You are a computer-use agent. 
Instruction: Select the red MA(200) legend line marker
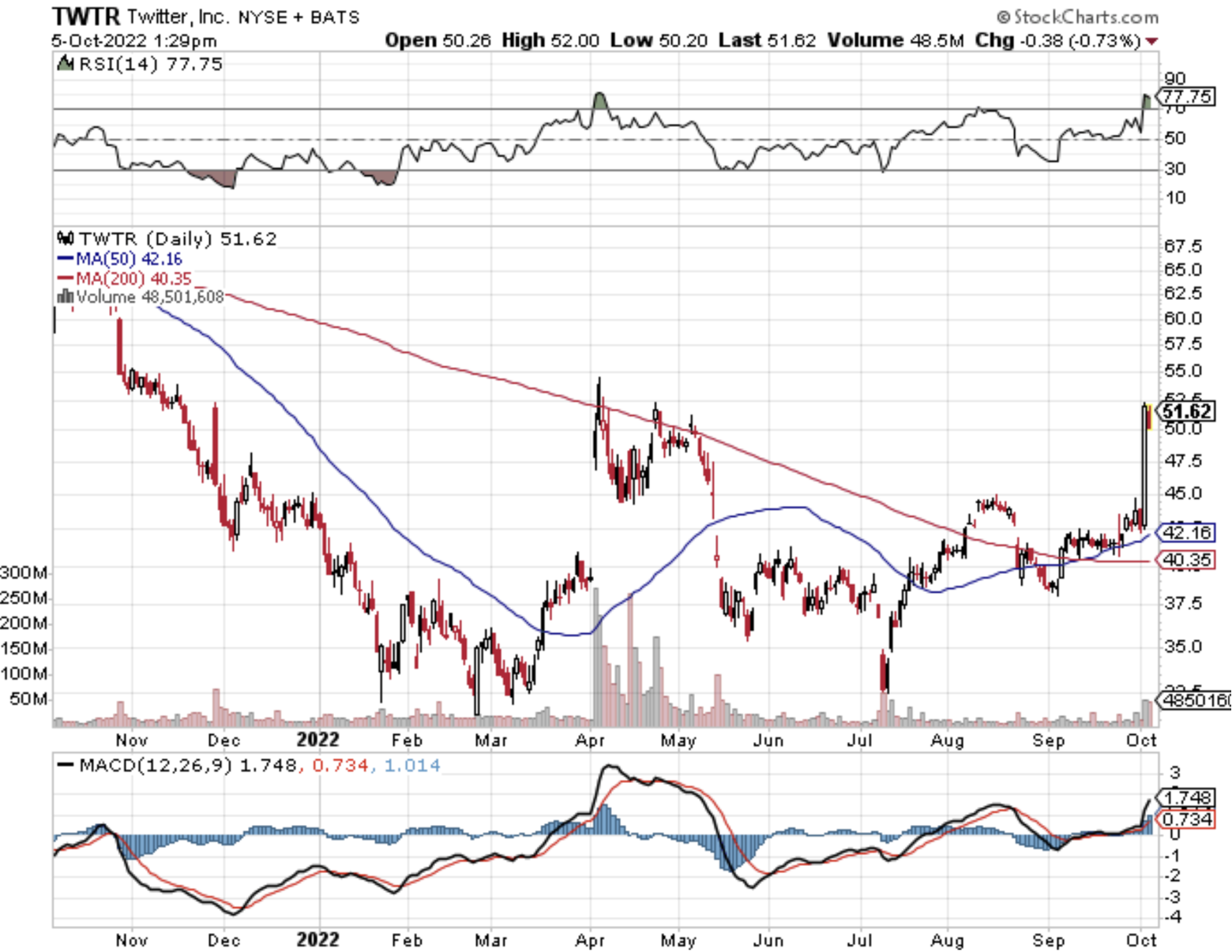66,279
